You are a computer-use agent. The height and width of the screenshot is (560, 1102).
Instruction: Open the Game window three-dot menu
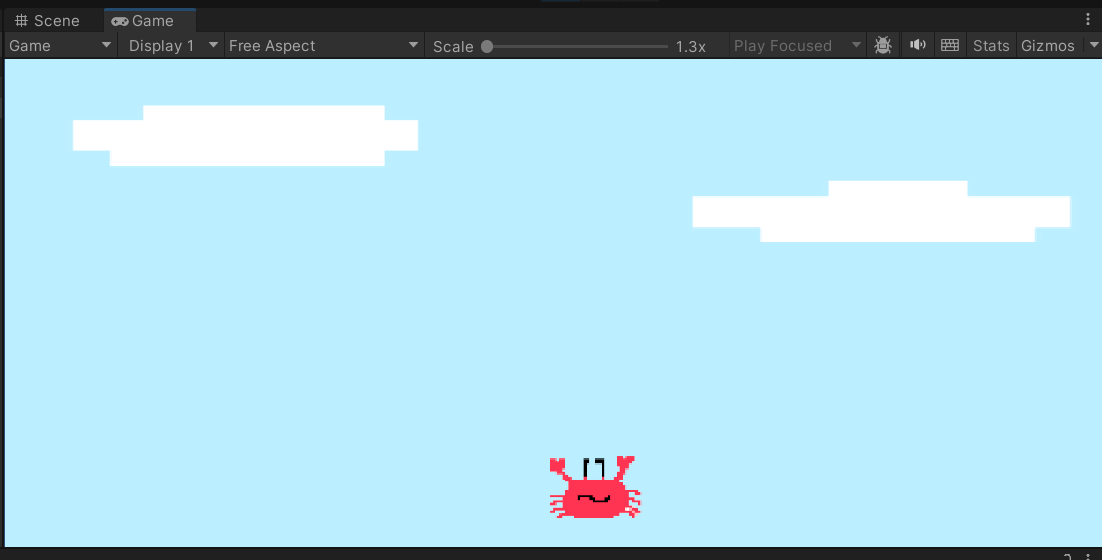click(x=1088, y=20)
